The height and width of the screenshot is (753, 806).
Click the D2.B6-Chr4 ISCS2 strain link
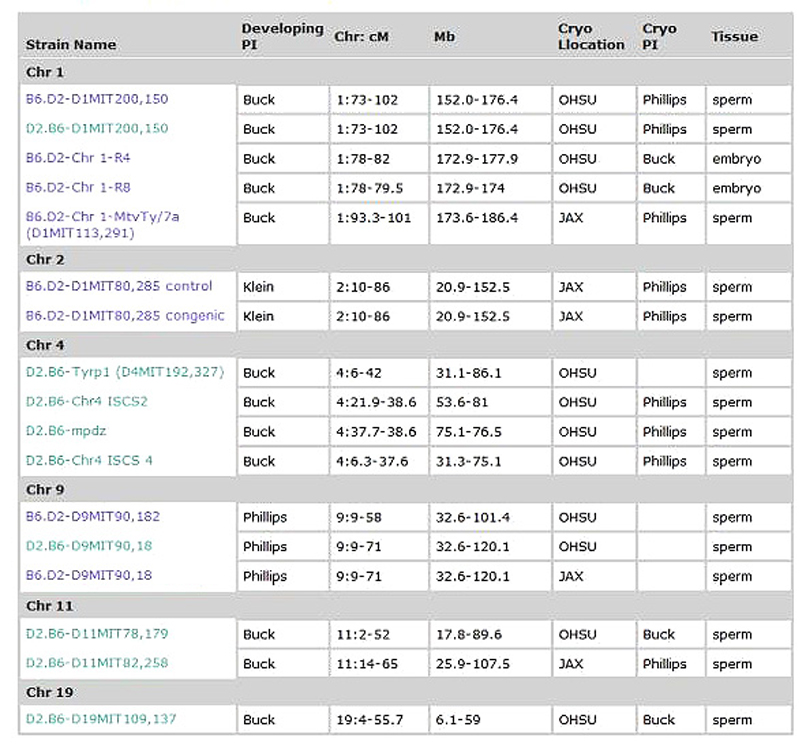pyautogui.click(x=88, y=402)
